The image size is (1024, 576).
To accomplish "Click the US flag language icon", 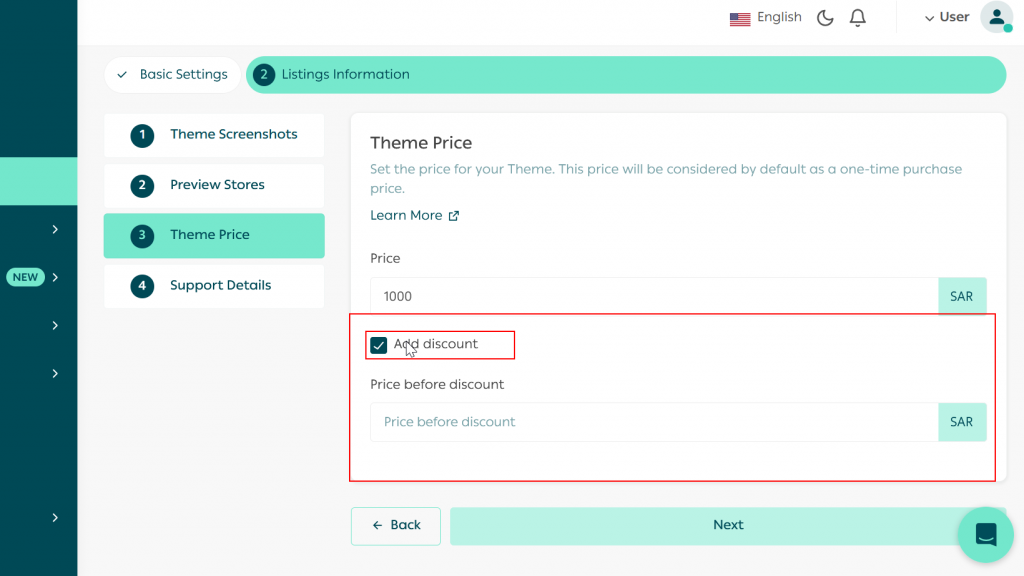I will click(x=740, y=18).
